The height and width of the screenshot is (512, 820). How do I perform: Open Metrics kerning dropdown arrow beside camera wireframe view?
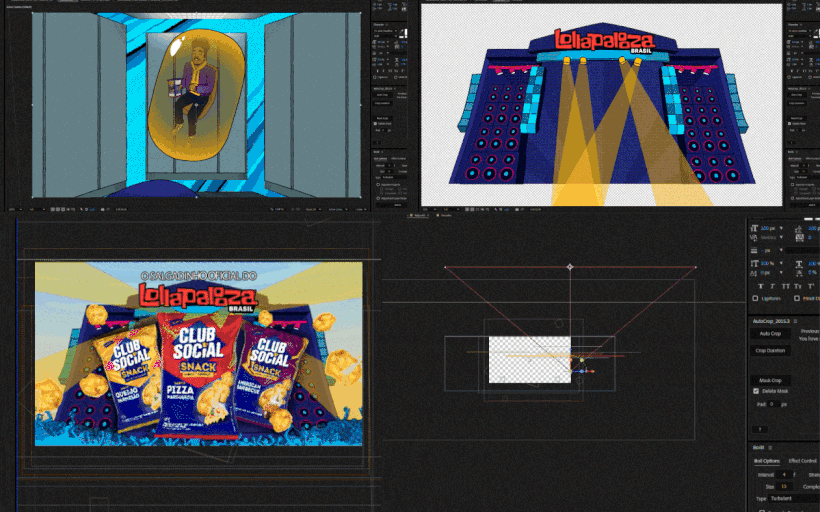[781, 237]
